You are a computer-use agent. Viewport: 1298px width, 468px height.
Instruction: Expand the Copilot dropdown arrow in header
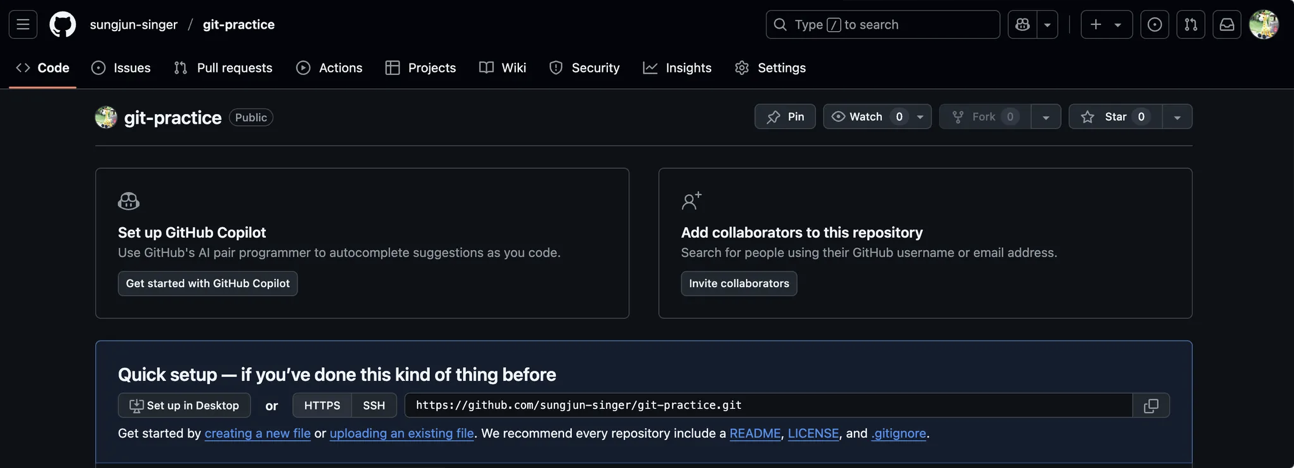pos(1048,24)
